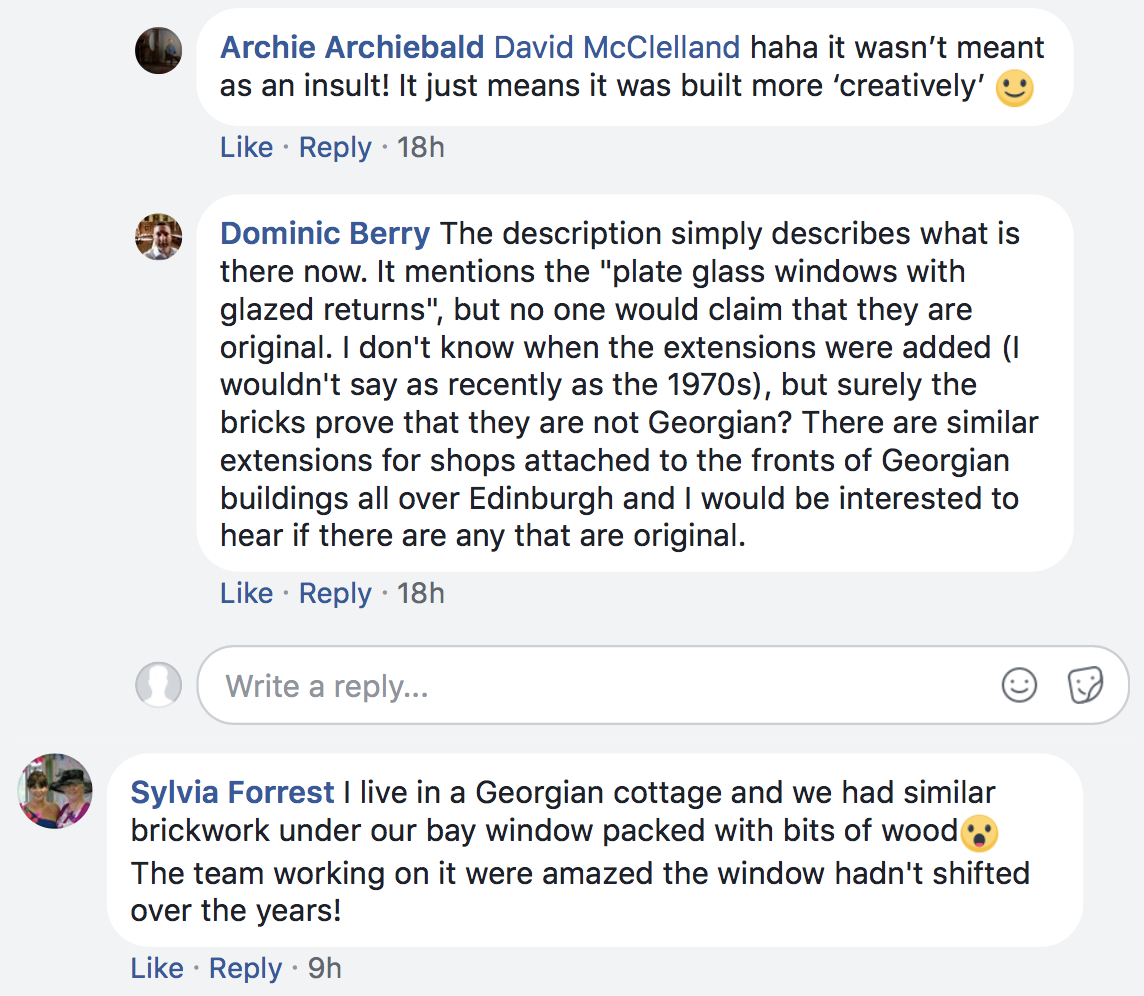Image resolution: width=1144 pixels, height=996 pixels.
Task: Like Sylvia Forrest's comment
Action: pos(157,969)
